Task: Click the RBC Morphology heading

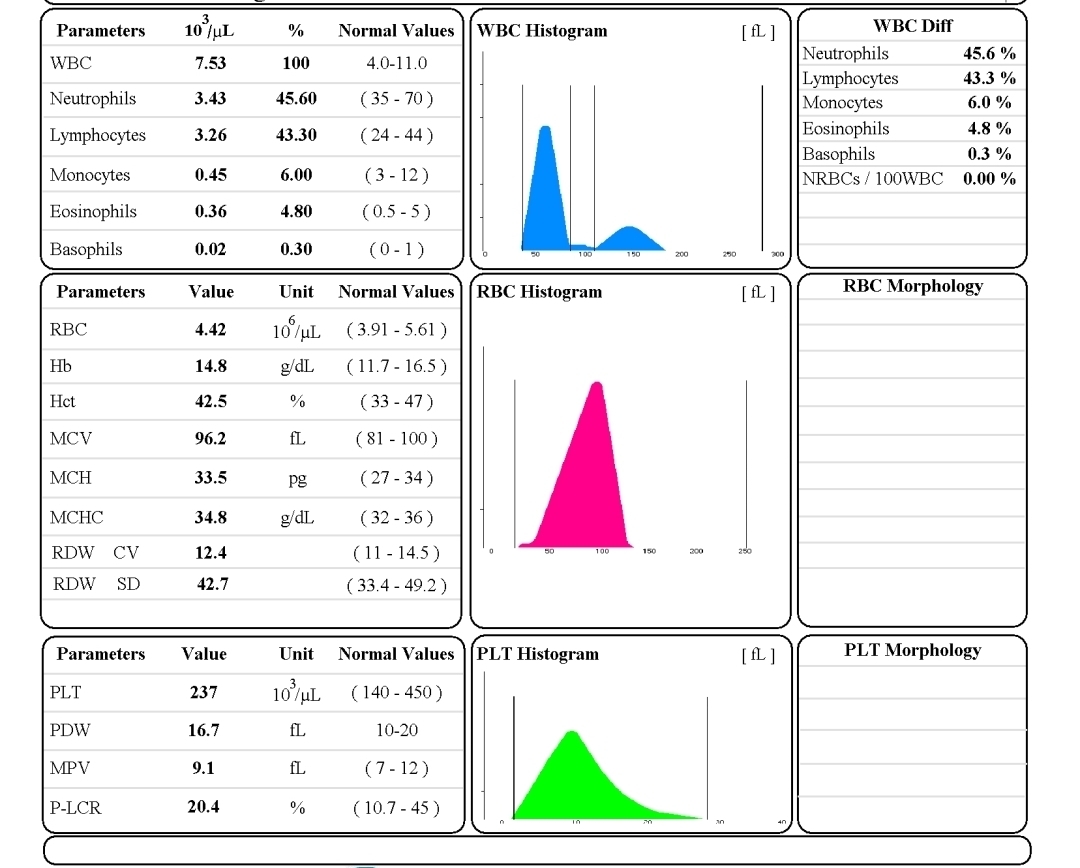Action: (912, 286)
